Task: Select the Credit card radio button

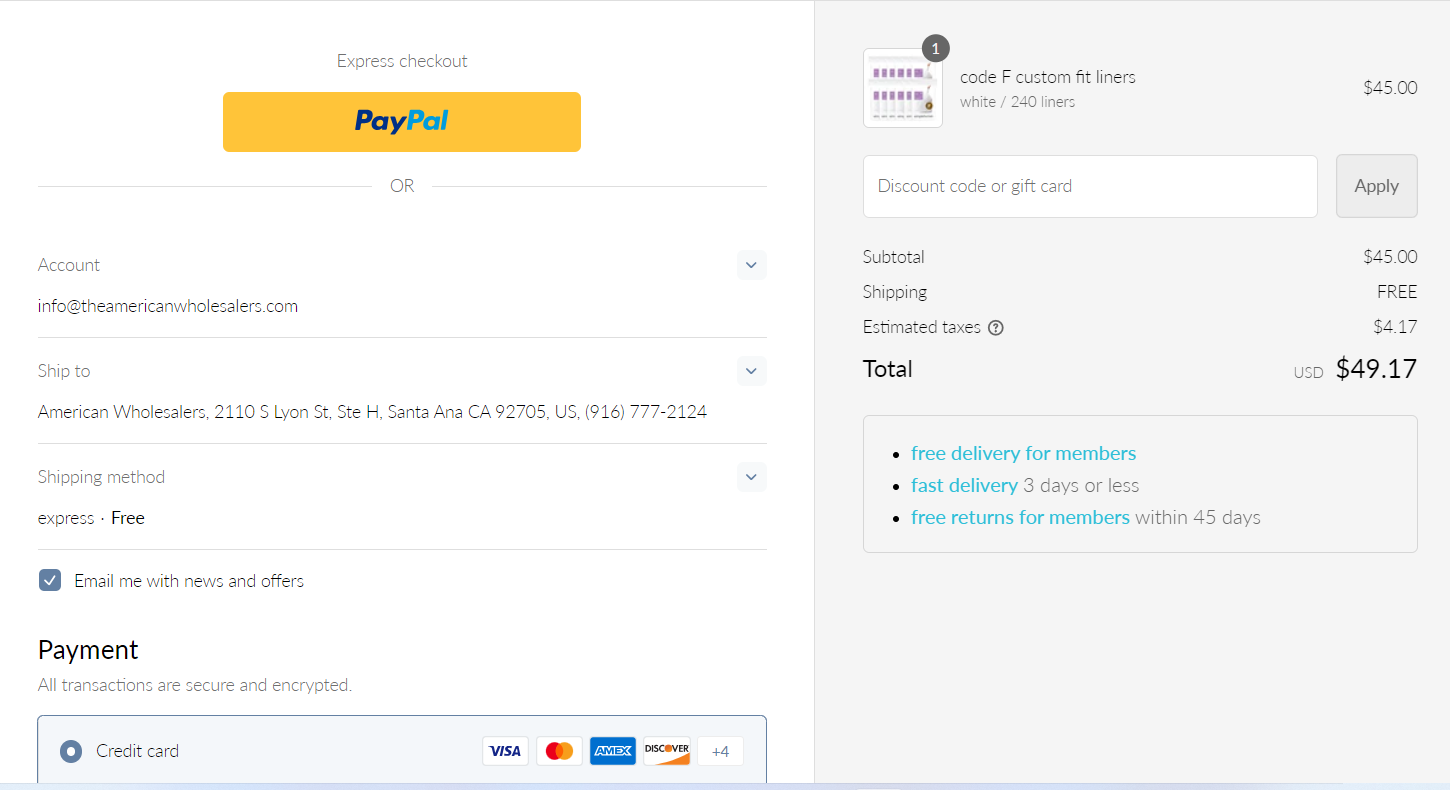Action: click(71, 751)
